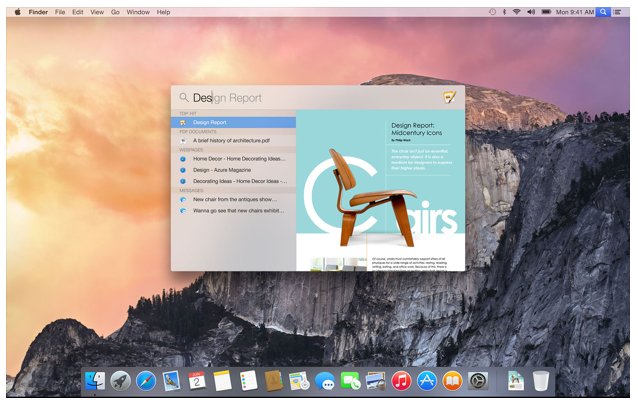The image size is (638, 405).
Task: Open the Wi-Fi status menu
Action: (x=517, y=12)
